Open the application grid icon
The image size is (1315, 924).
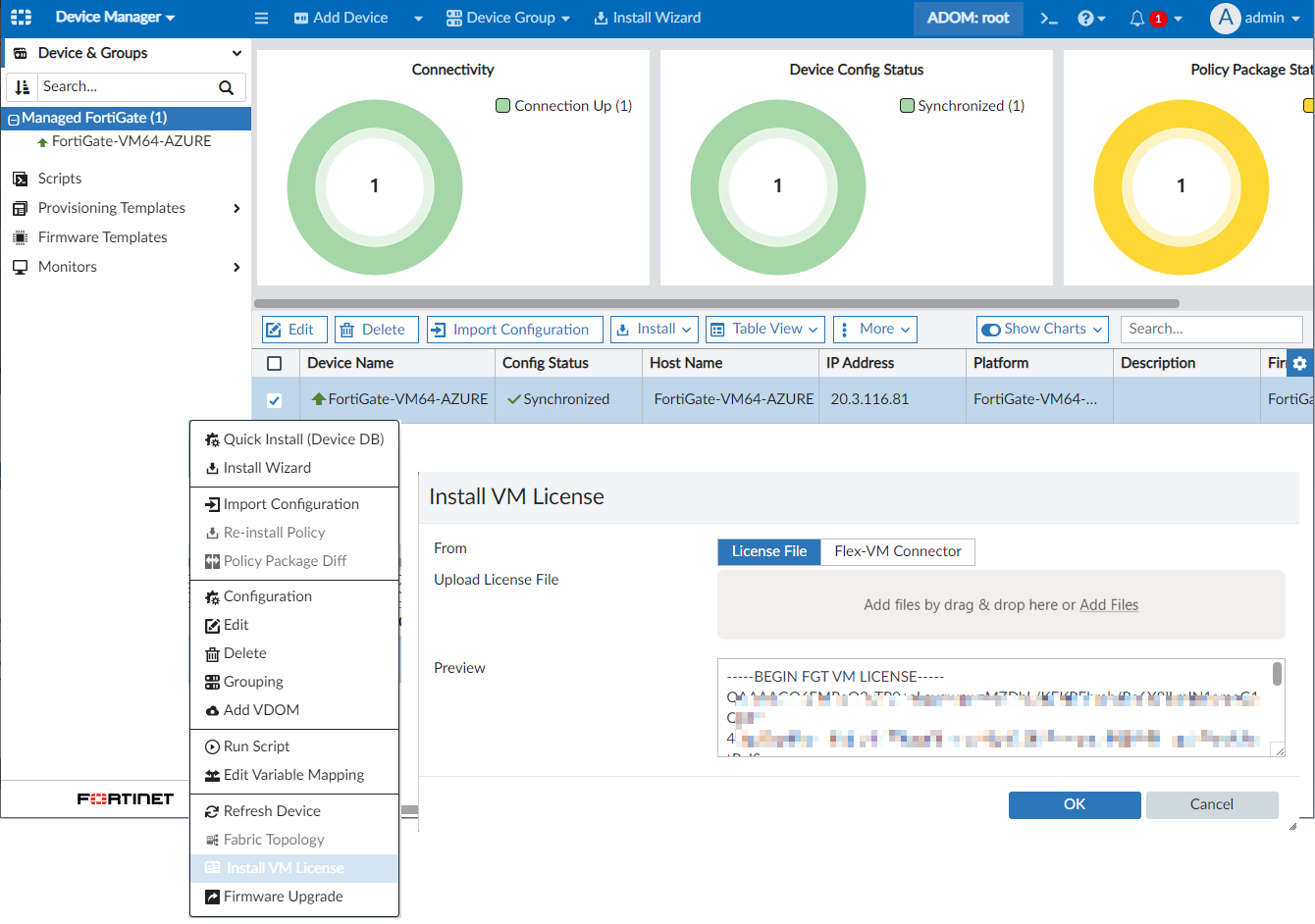(21, 18)
